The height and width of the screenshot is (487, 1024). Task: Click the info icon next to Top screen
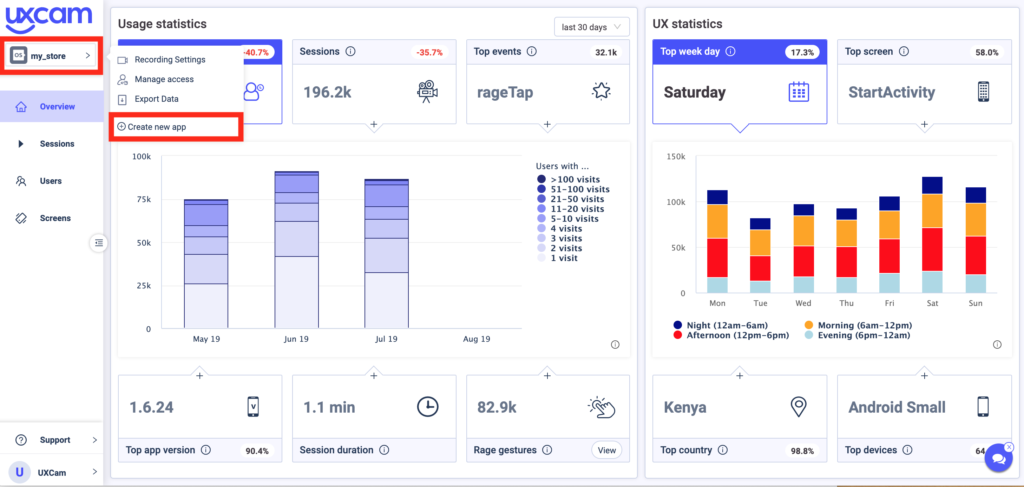coord(904,52)
